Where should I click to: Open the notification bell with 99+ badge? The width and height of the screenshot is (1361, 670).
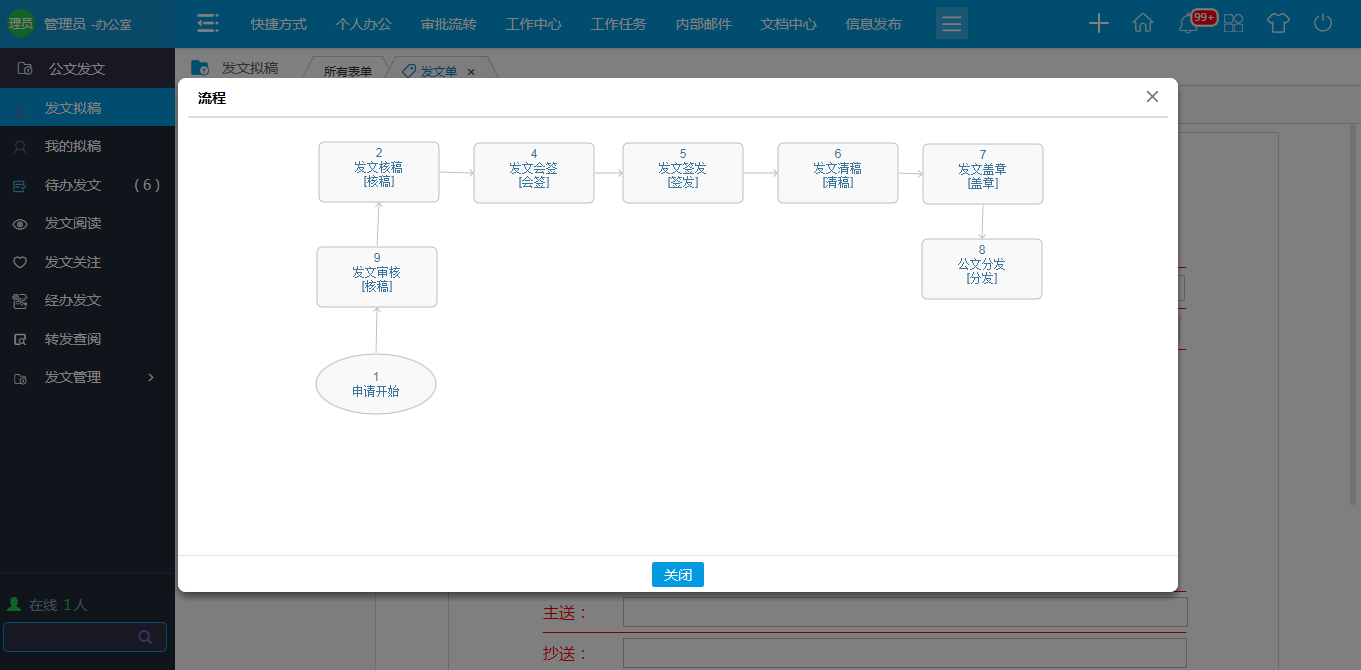(x=1189, y=24)
